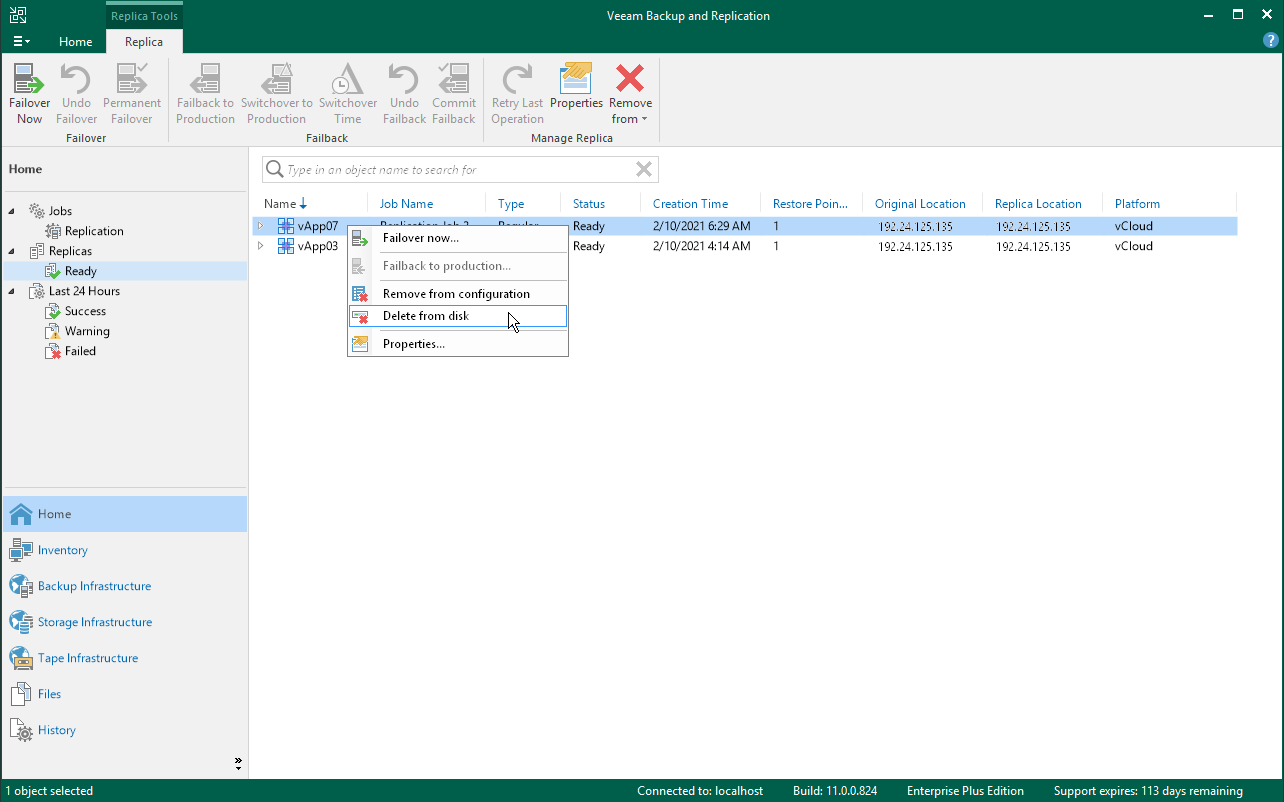Clear the search field with X
The height and width of the screenshot is (802, 1284).
[644, 169]
